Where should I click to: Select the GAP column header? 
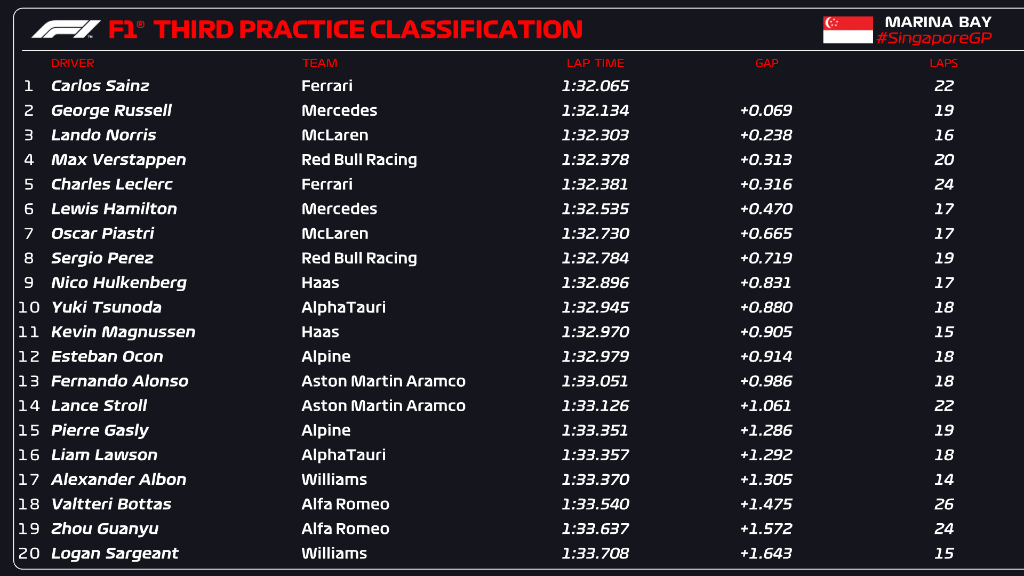pos(766,63)
